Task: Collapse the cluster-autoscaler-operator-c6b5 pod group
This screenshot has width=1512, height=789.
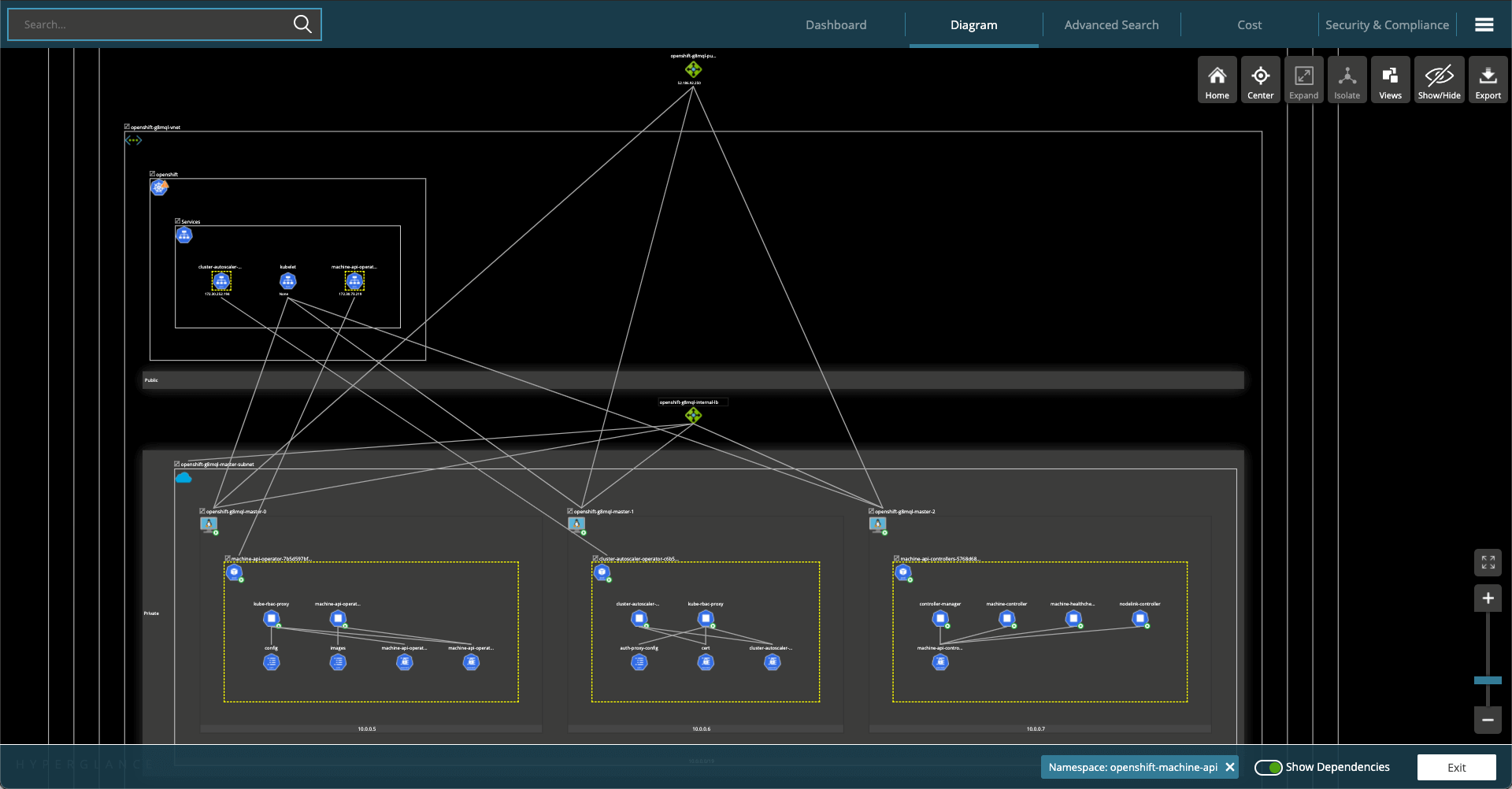Action: (x=595, y=558)
